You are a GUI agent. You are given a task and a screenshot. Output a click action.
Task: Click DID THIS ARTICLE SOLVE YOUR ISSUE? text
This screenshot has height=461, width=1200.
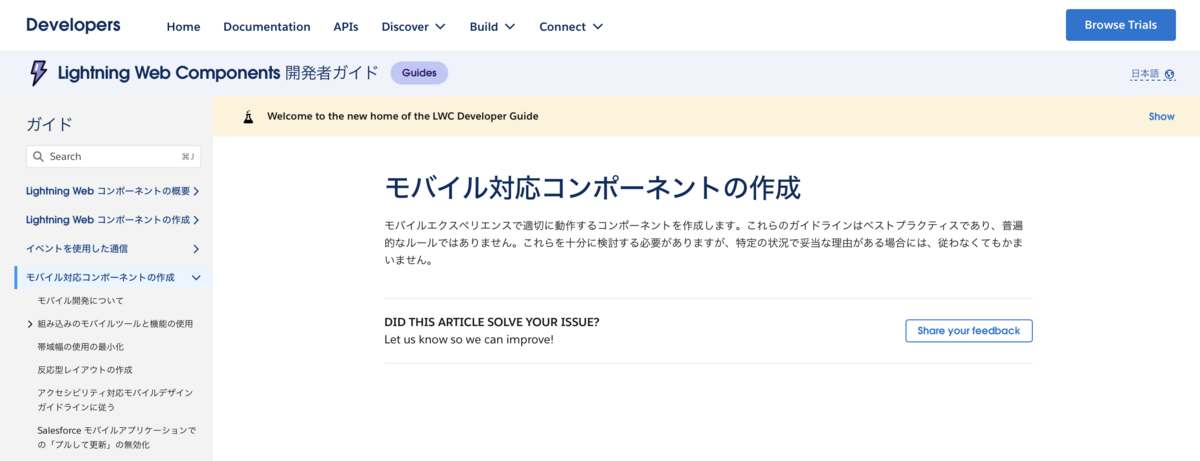click(x=492, y=322)
